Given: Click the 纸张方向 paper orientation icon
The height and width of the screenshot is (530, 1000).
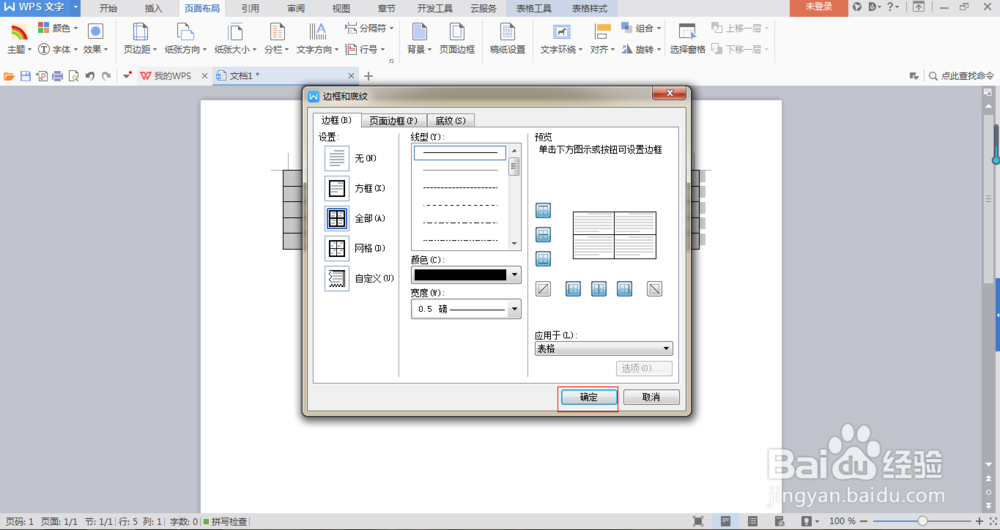Looking at the screenshot, I should (x=185, y=32).
